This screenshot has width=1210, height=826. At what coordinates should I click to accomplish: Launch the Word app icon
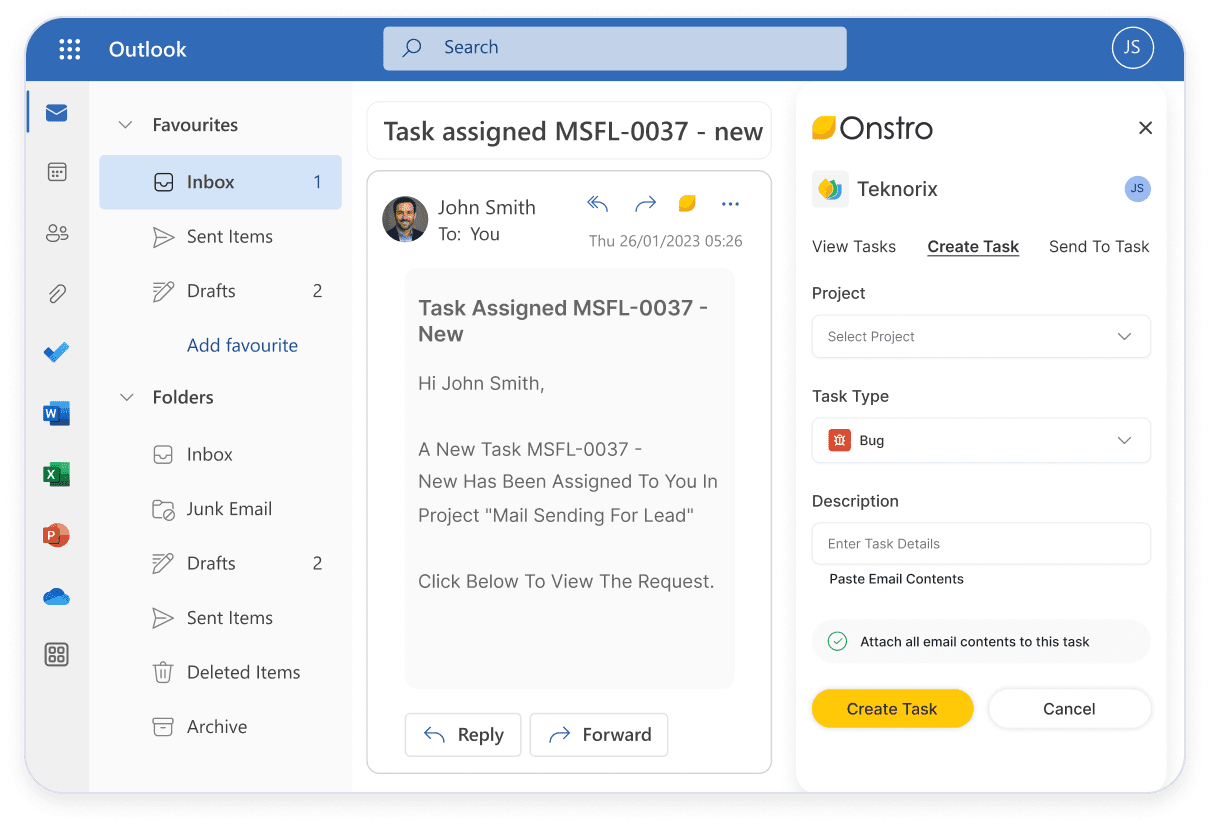pyautogui.click(x=57, y=413)
